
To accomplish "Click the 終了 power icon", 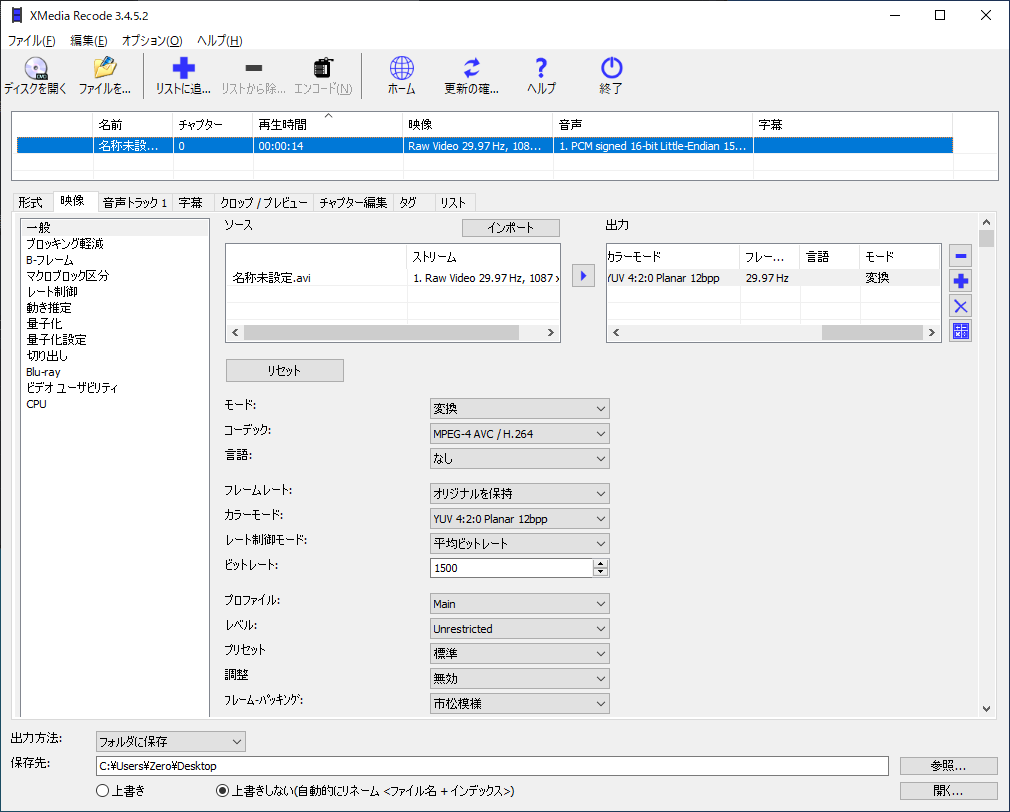I will point(611,68).
